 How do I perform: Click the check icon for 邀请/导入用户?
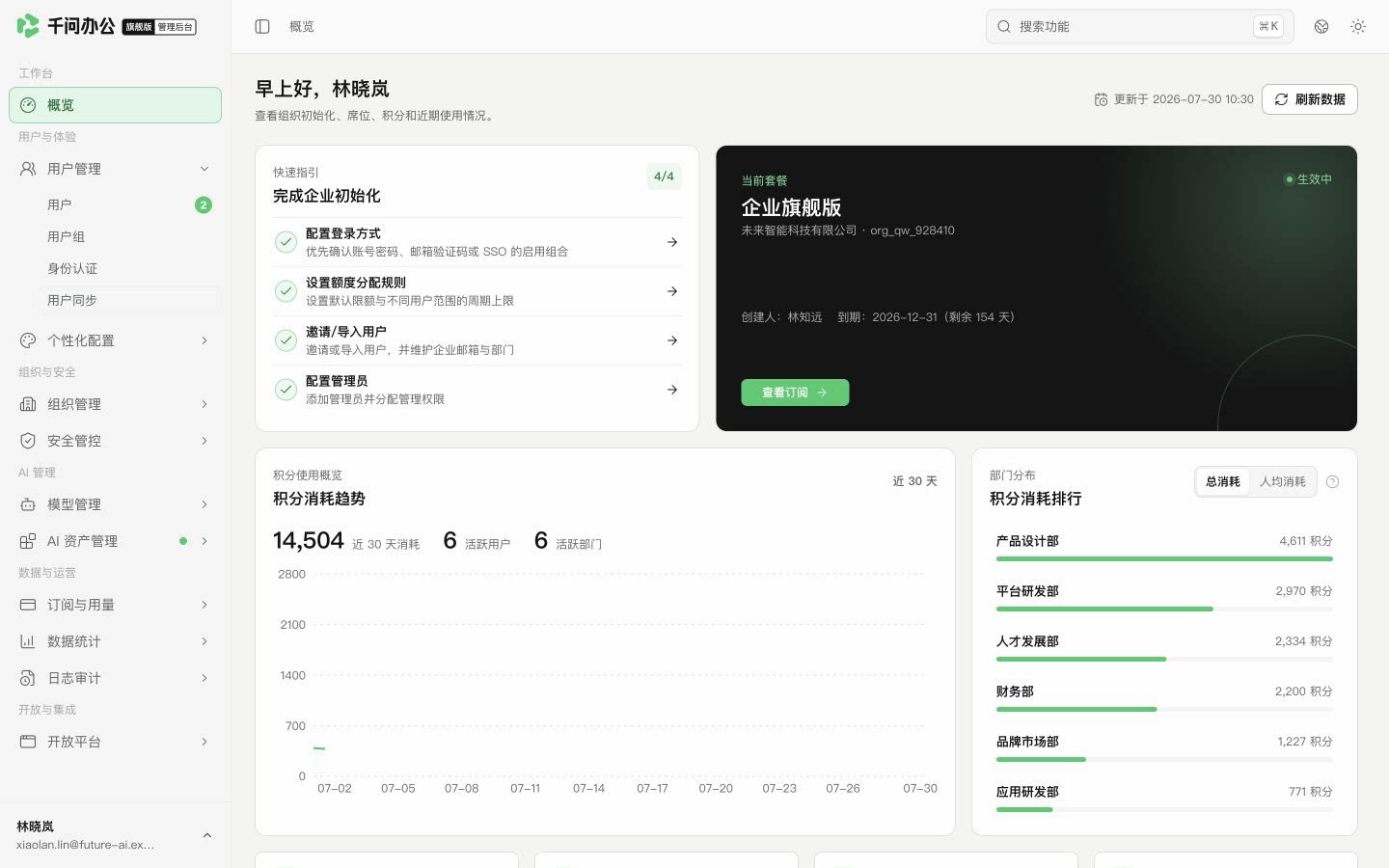pos(286,340)
